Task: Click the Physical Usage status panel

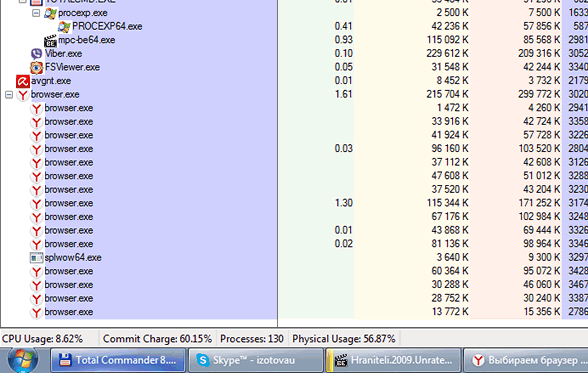Action: (344, 339)
